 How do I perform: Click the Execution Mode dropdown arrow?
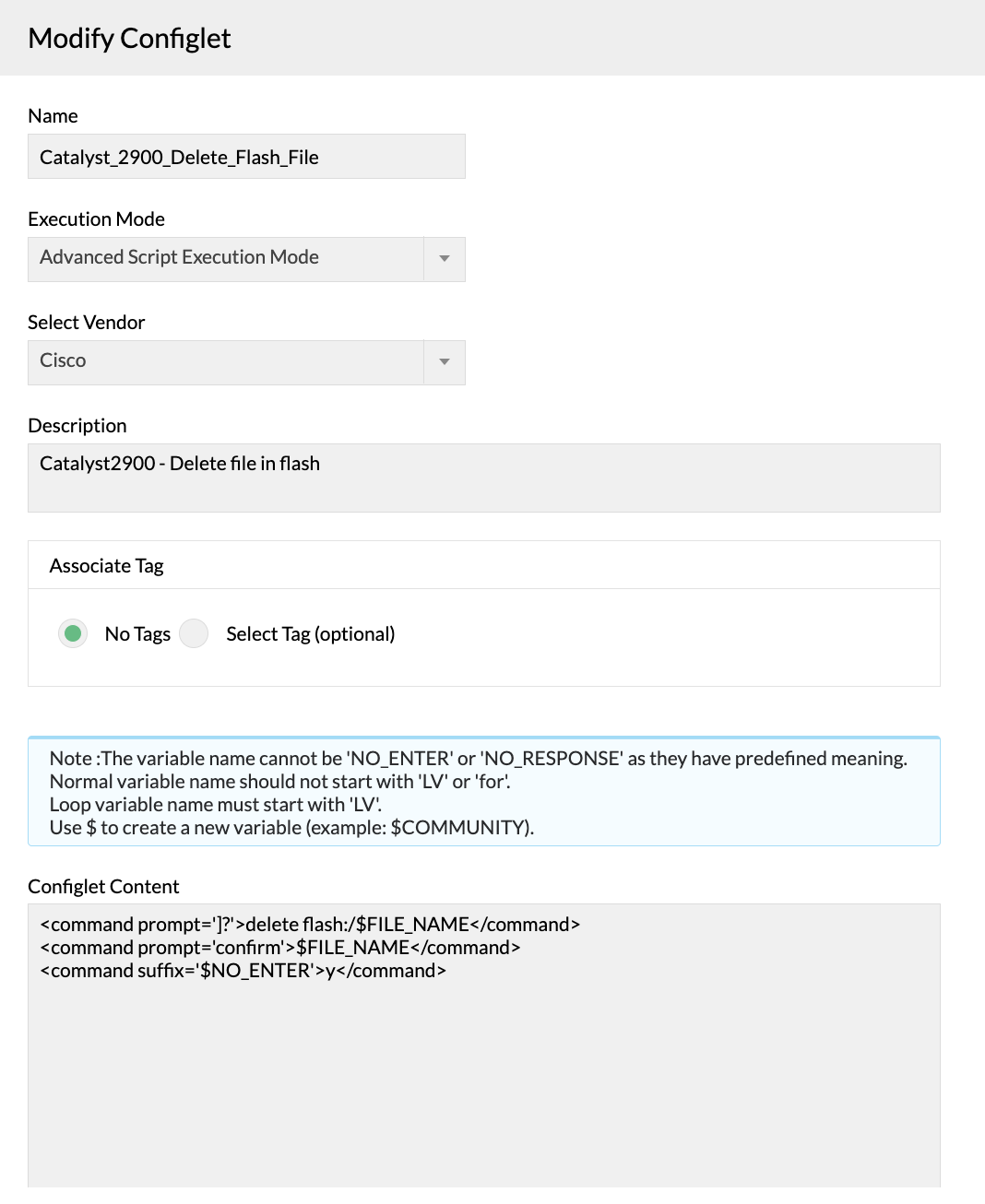445,259
